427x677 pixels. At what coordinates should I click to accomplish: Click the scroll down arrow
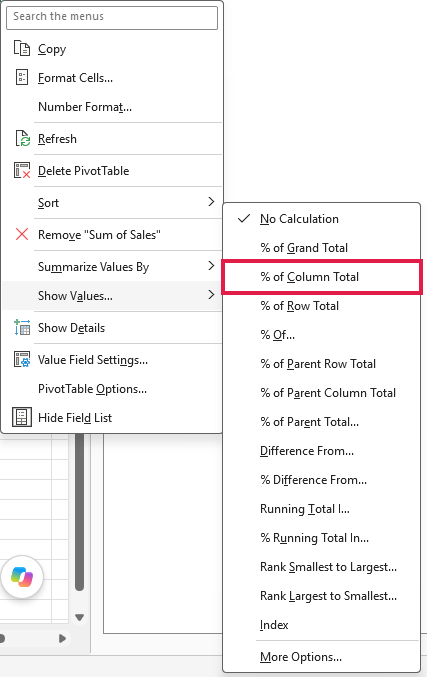tap(79, 617)
